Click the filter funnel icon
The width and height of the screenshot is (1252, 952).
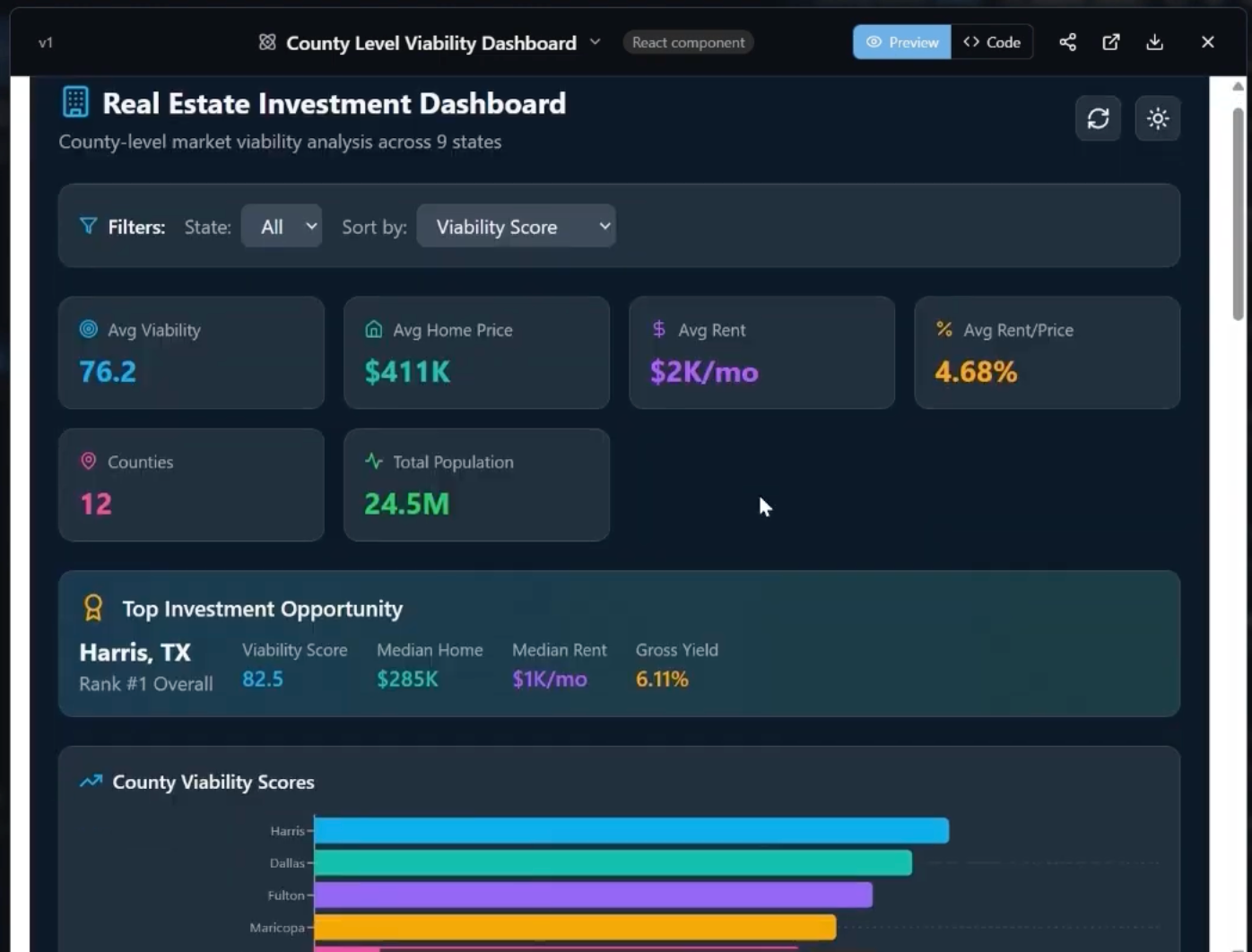pos(88,226)
